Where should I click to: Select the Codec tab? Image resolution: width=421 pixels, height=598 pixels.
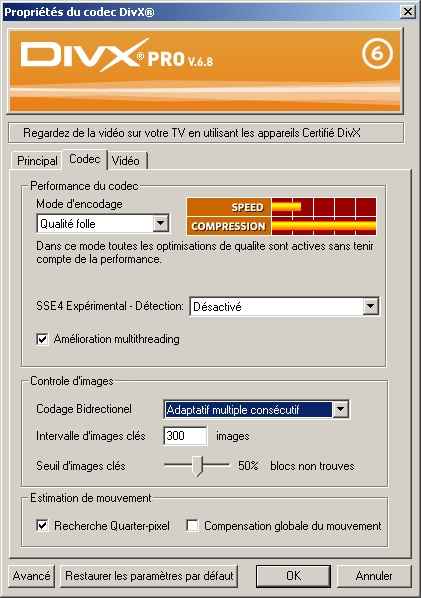85,159
